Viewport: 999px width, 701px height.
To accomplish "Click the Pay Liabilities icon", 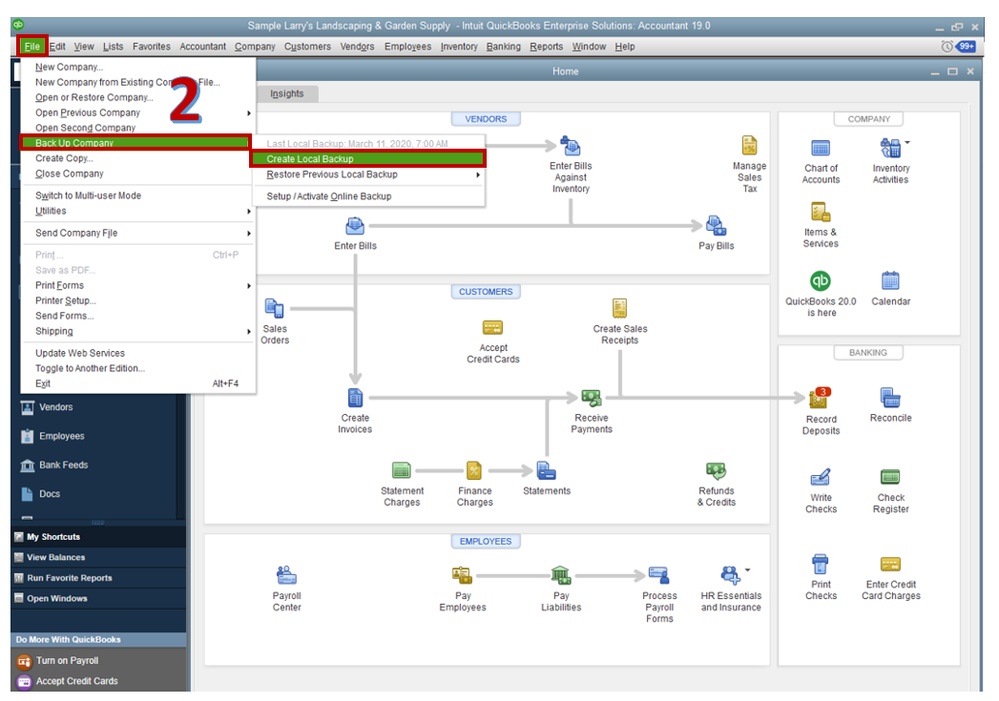I will coord(561,575).
